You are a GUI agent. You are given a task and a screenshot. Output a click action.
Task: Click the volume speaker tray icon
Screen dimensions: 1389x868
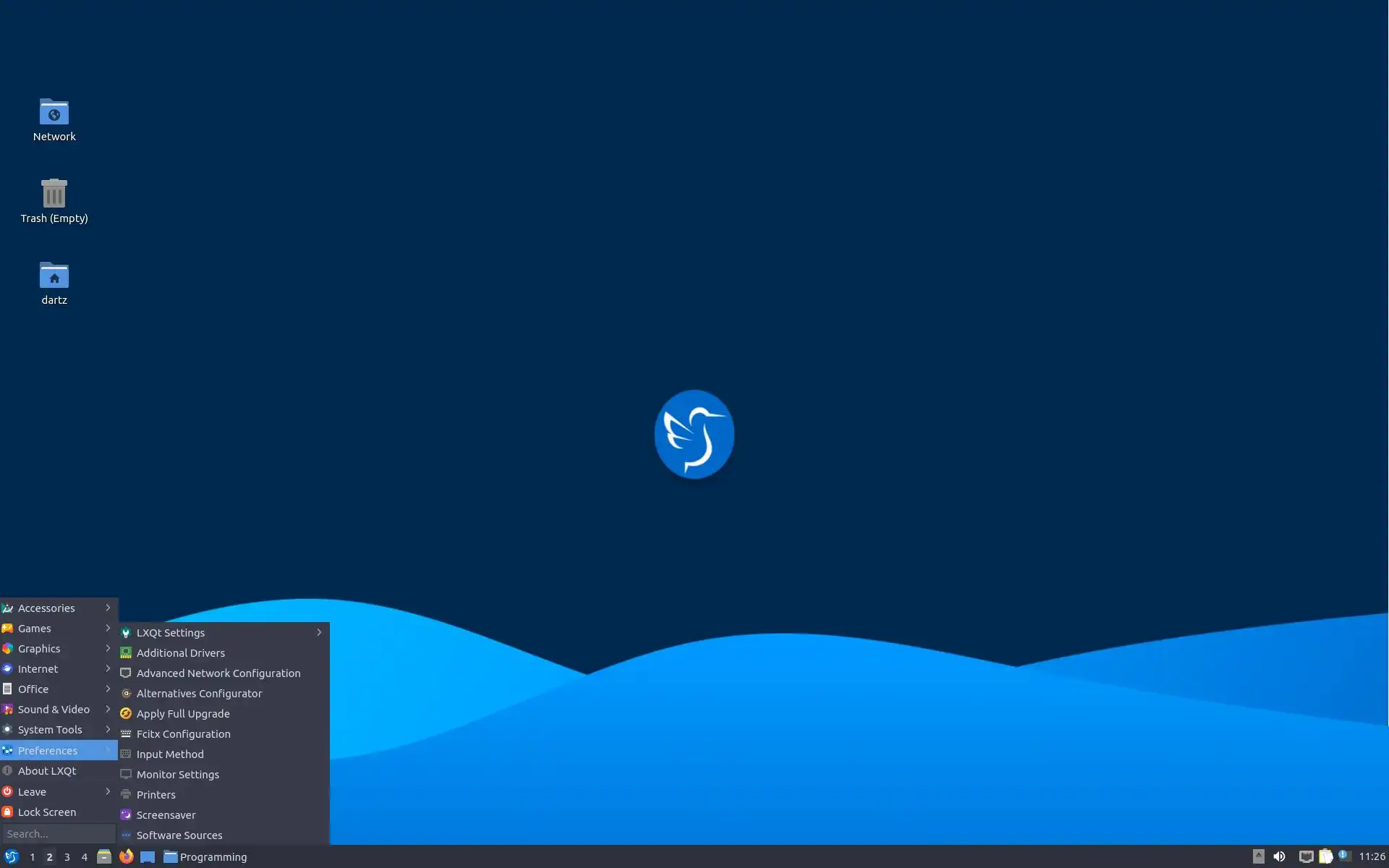pos(1279,856)
